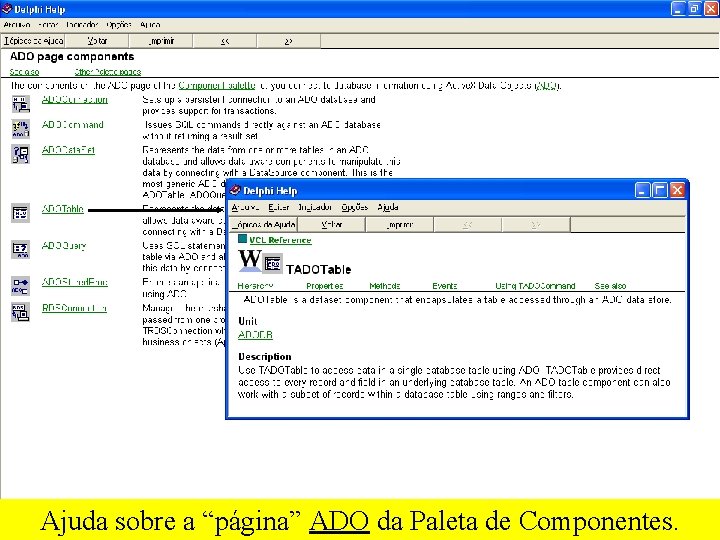Click the RDSConnection component icon
Viewport: 720px width, 540px height.
21,312
